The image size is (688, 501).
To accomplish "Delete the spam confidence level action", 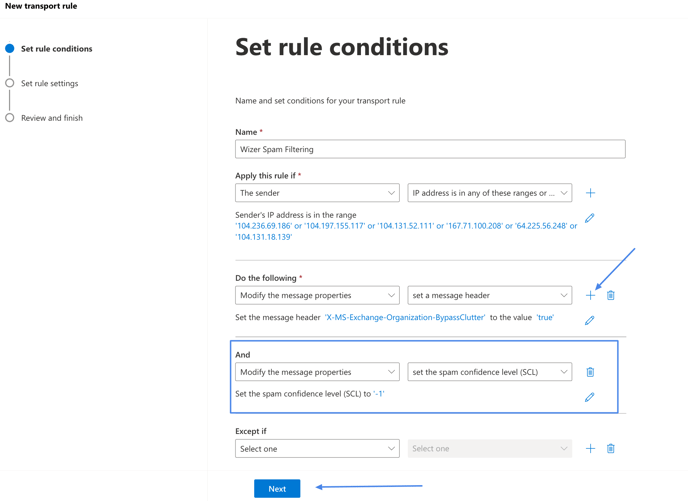I will pyautogui.click(x=590, y=372).
